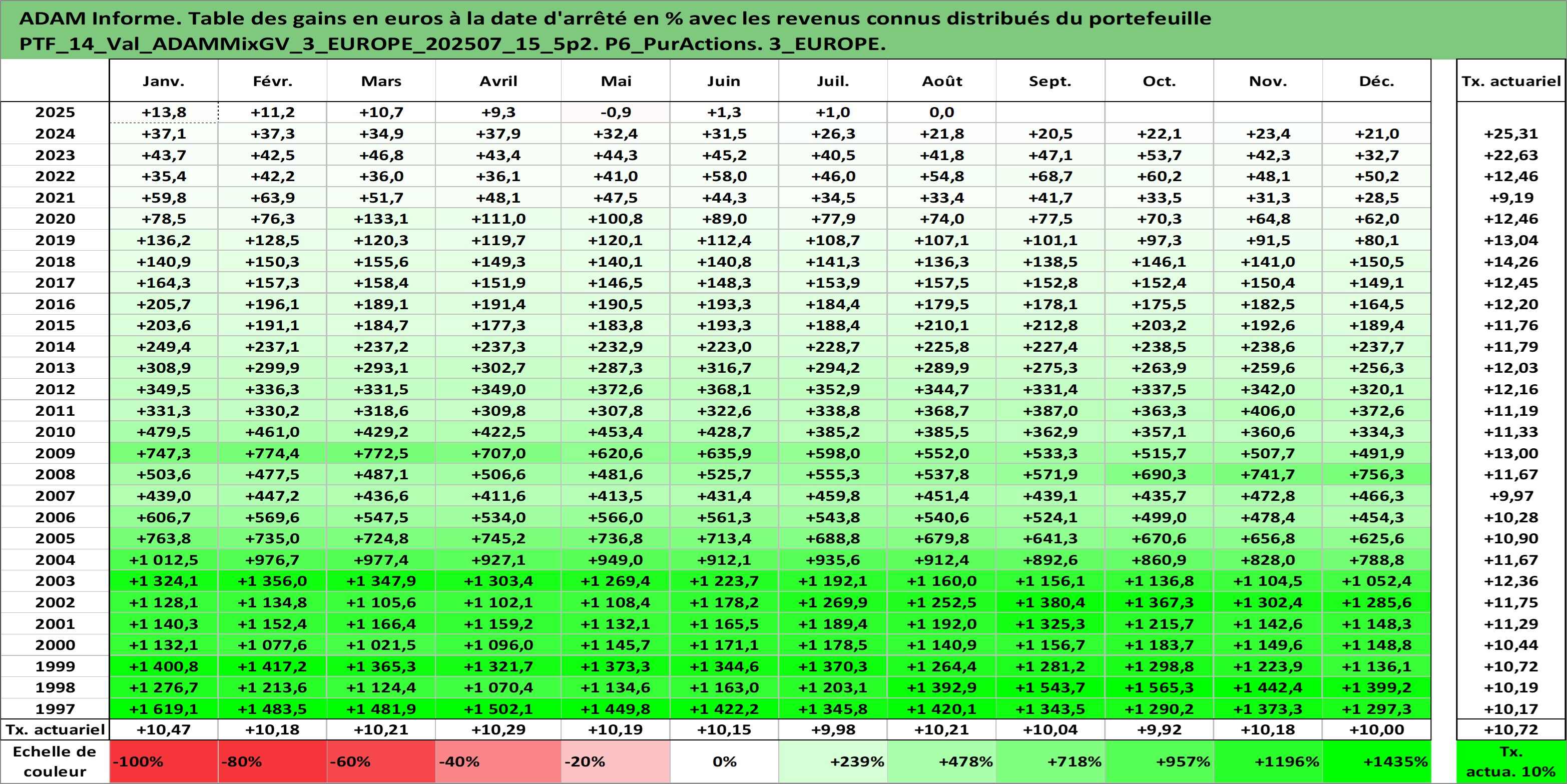Click the '+1 325,3' cell in the 2001 row
This screenshot has width=1567, height=784.
(x=1050, y=623)
